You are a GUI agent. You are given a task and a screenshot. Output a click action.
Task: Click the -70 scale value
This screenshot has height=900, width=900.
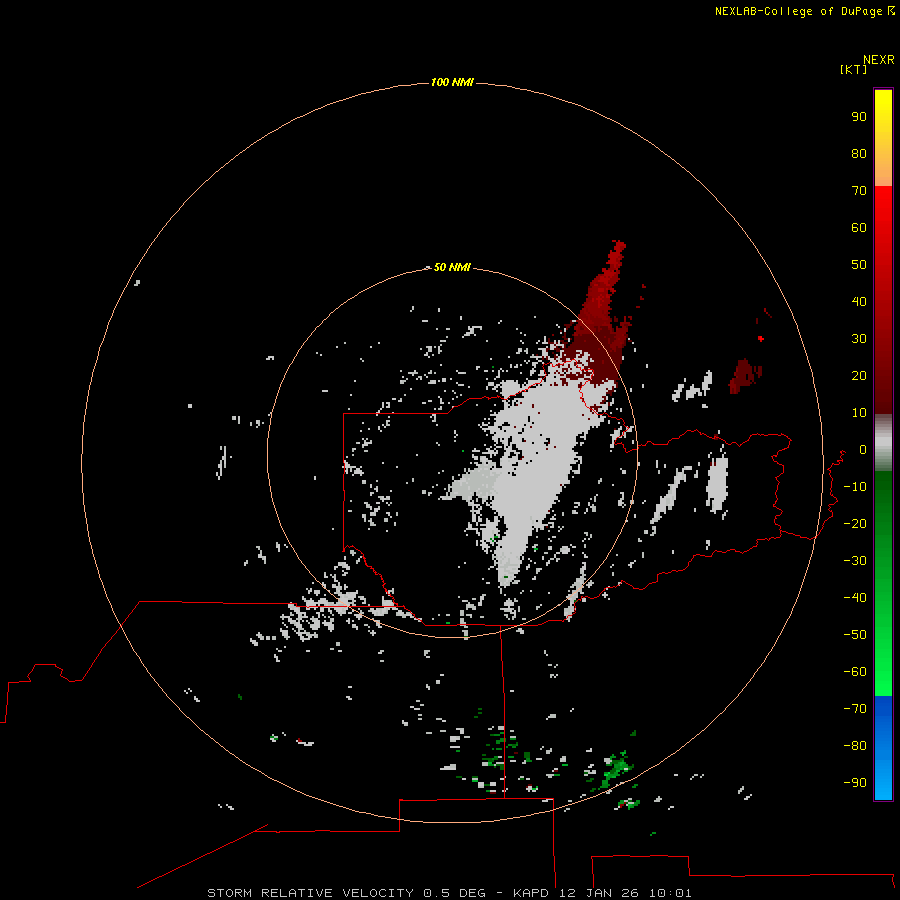[855, 708]
